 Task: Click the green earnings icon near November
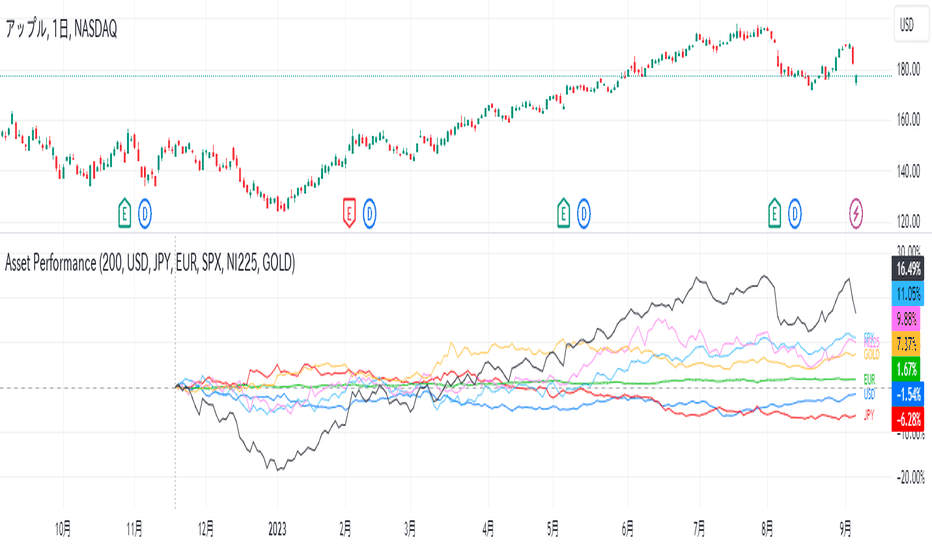coord(124,213)
